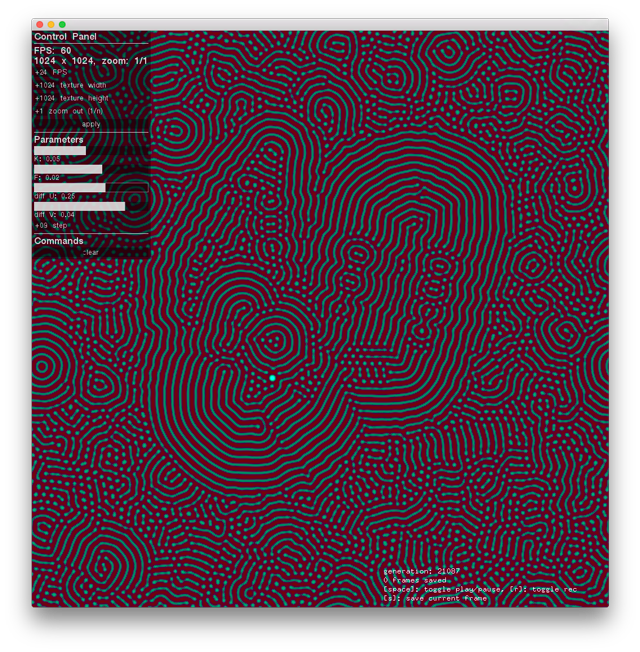Click the generation counter text
The height and width of the screenshot is (652, 640).
pyautogui.click(x=420, y=571)
